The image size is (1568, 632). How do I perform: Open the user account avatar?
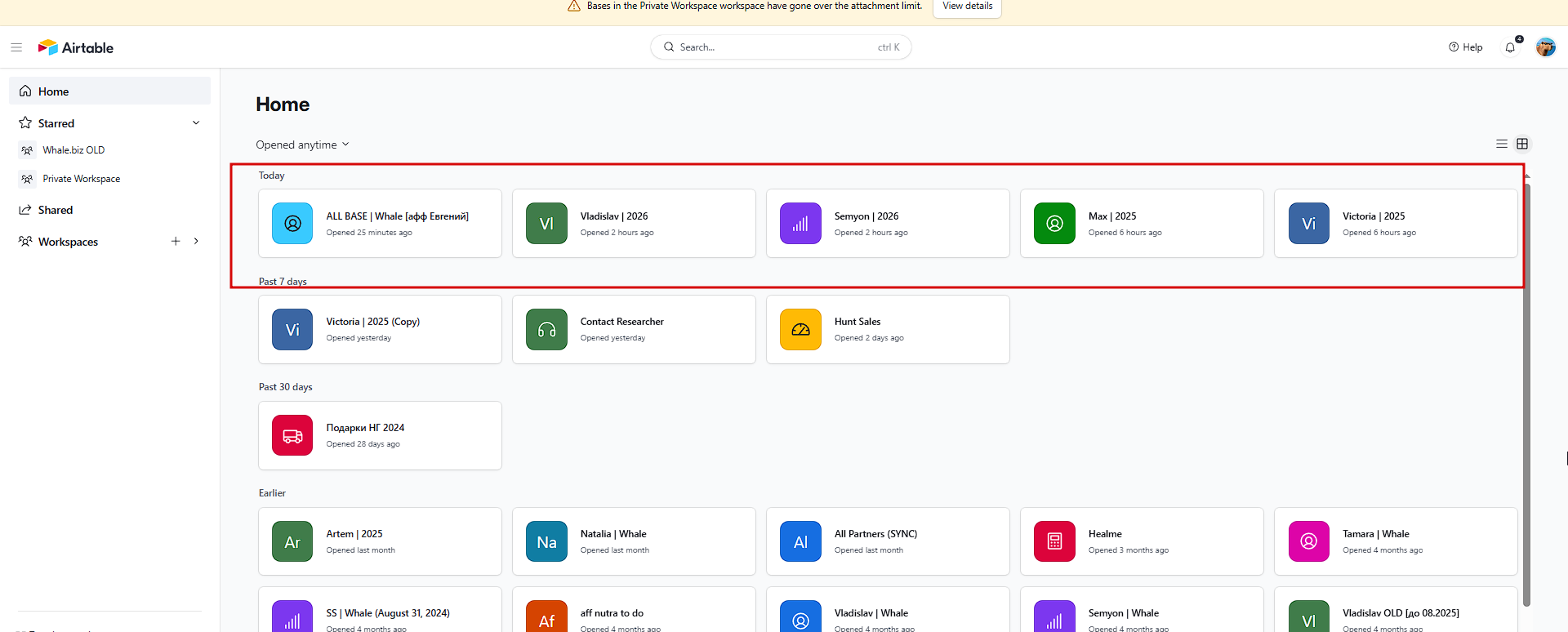coord(1545,47)
